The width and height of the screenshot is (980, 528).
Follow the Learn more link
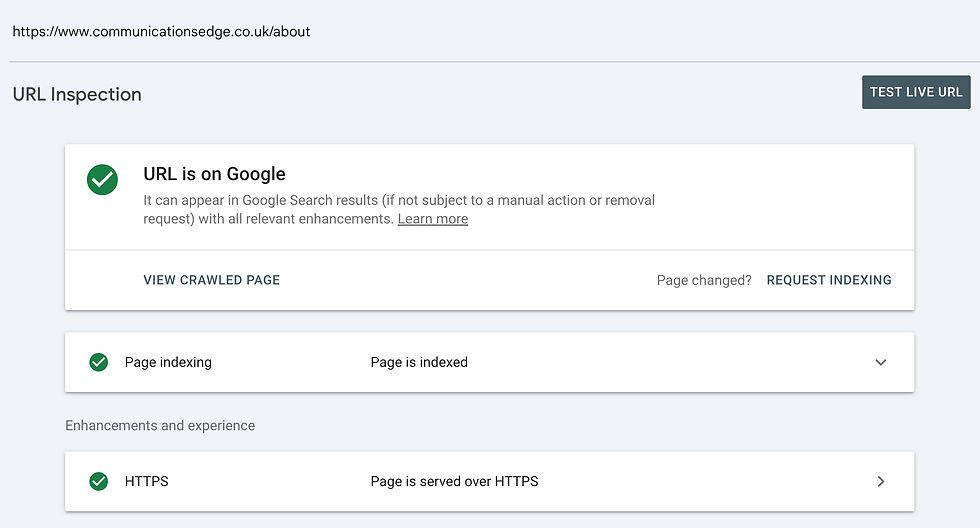[432, 219]
